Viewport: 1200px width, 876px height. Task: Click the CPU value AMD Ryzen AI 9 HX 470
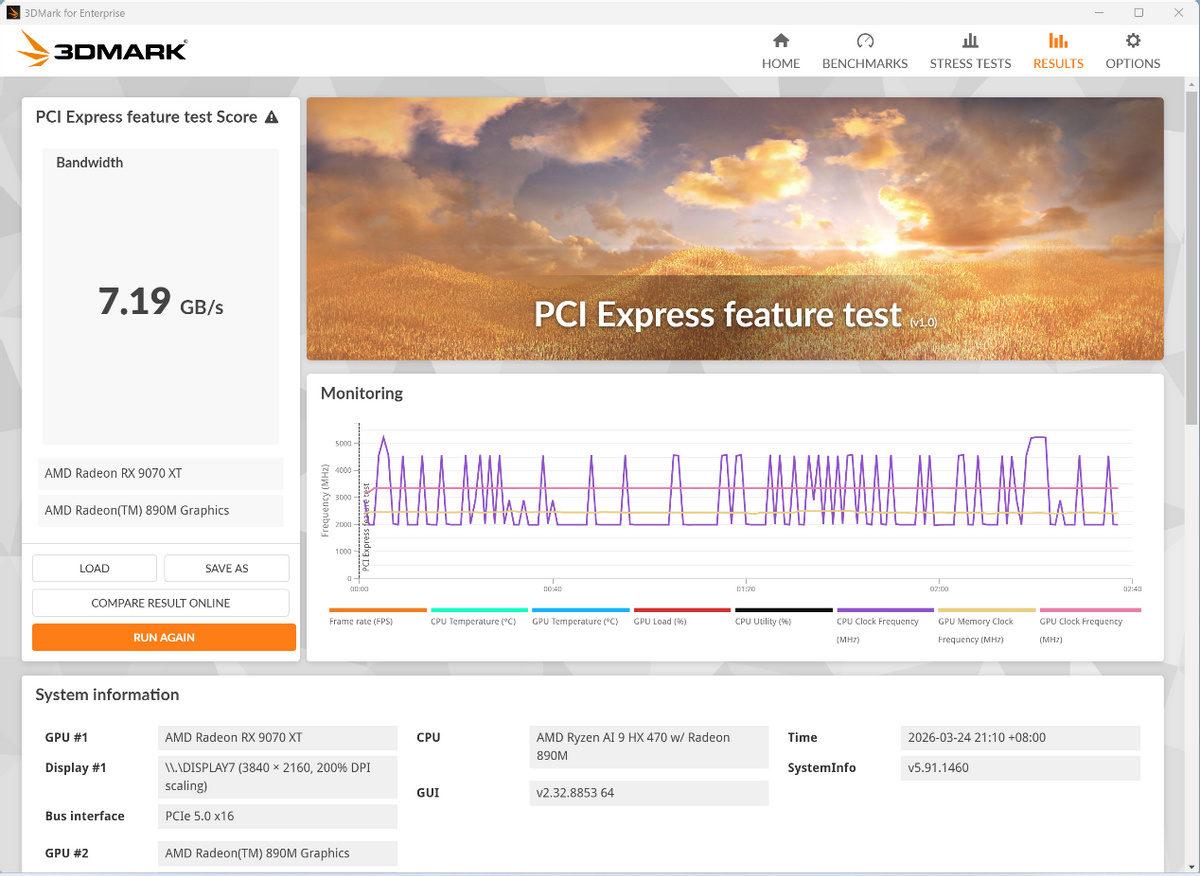click(649, 746)
